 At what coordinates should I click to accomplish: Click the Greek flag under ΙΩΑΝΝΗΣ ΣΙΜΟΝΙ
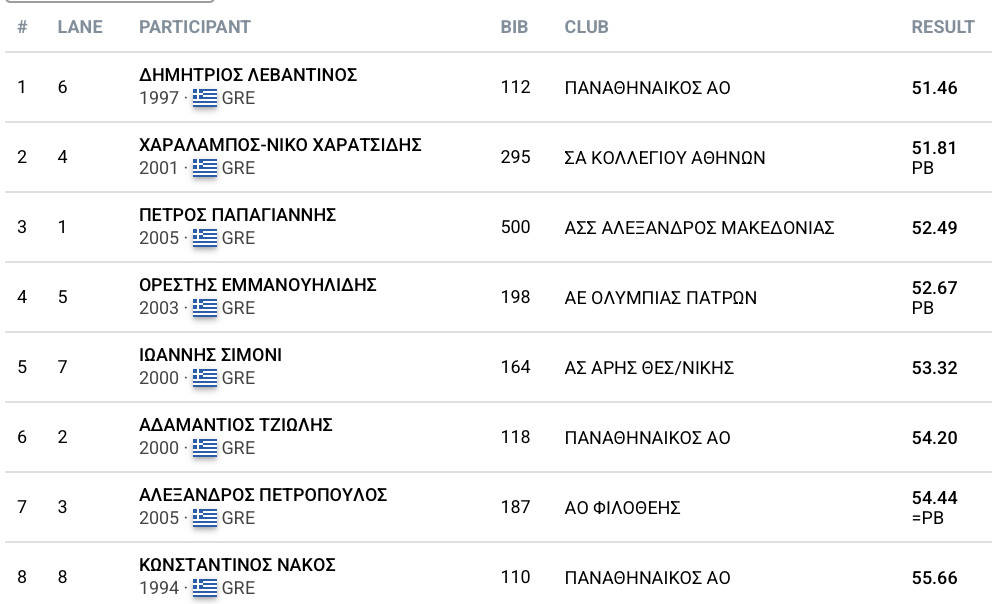(x=205, y=378)
